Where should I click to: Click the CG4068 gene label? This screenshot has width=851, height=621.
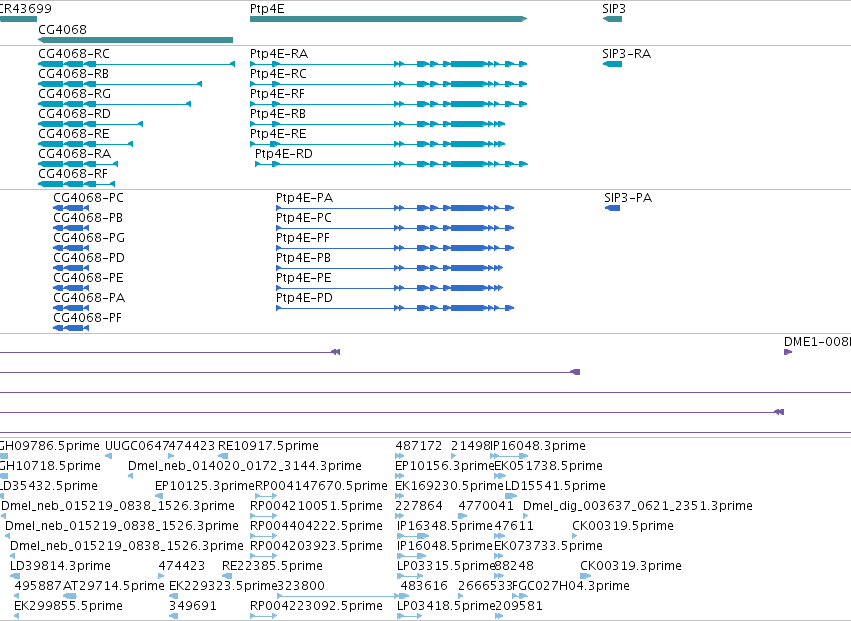click(62, 29)
